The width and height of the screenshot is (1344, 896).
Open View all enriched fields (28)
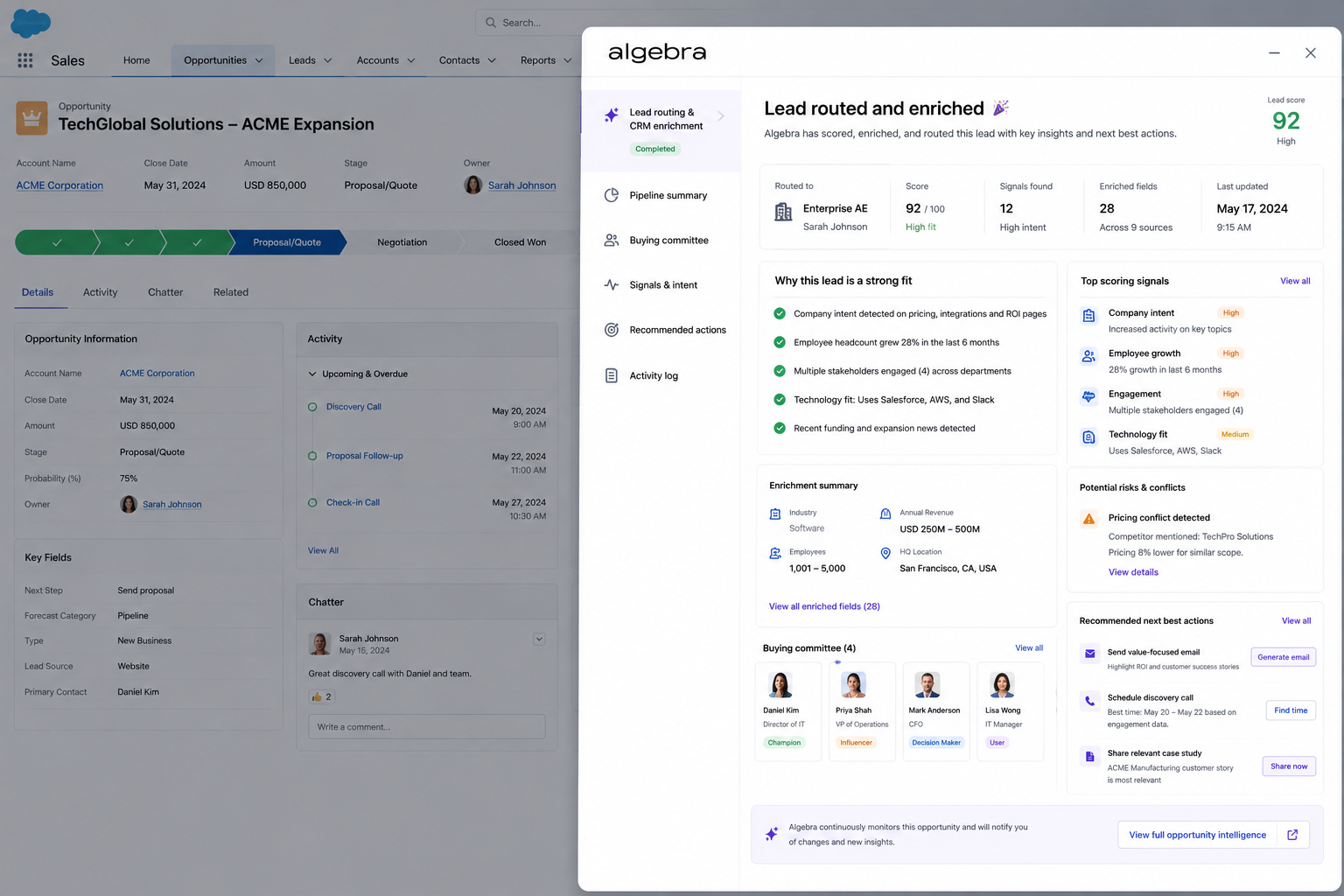(824, 606)
